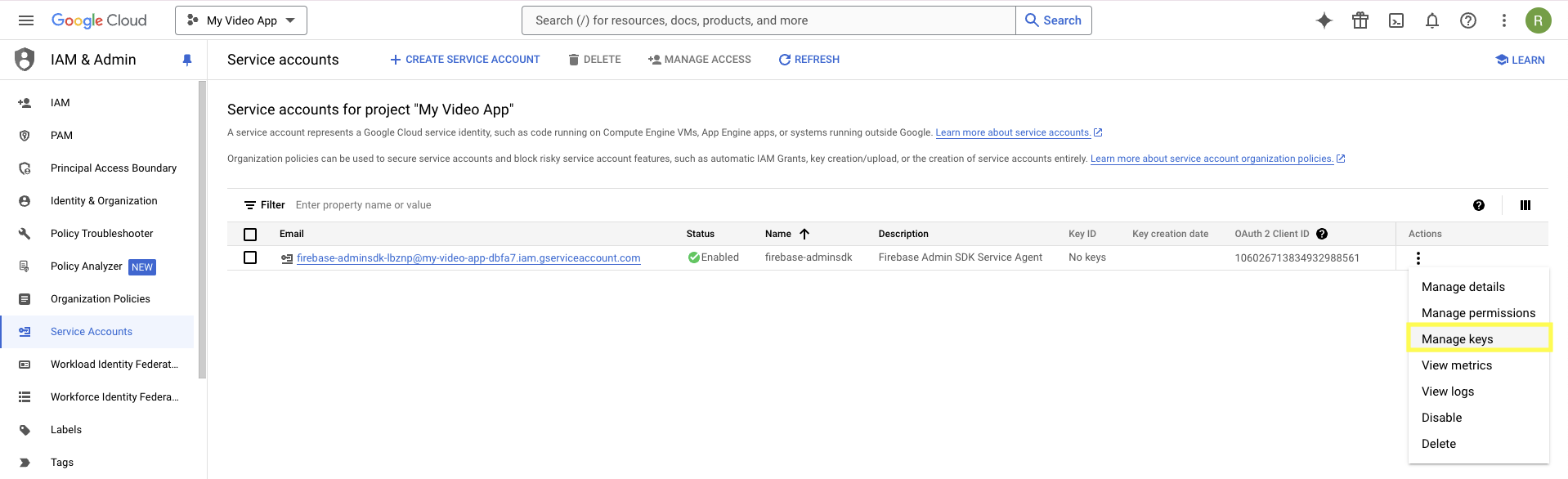This screenshot has height=479, width=1568.
Task: Tick the firebase-adminsdk row checkbox
Action: pyautogui.click(x=250, y=257)
